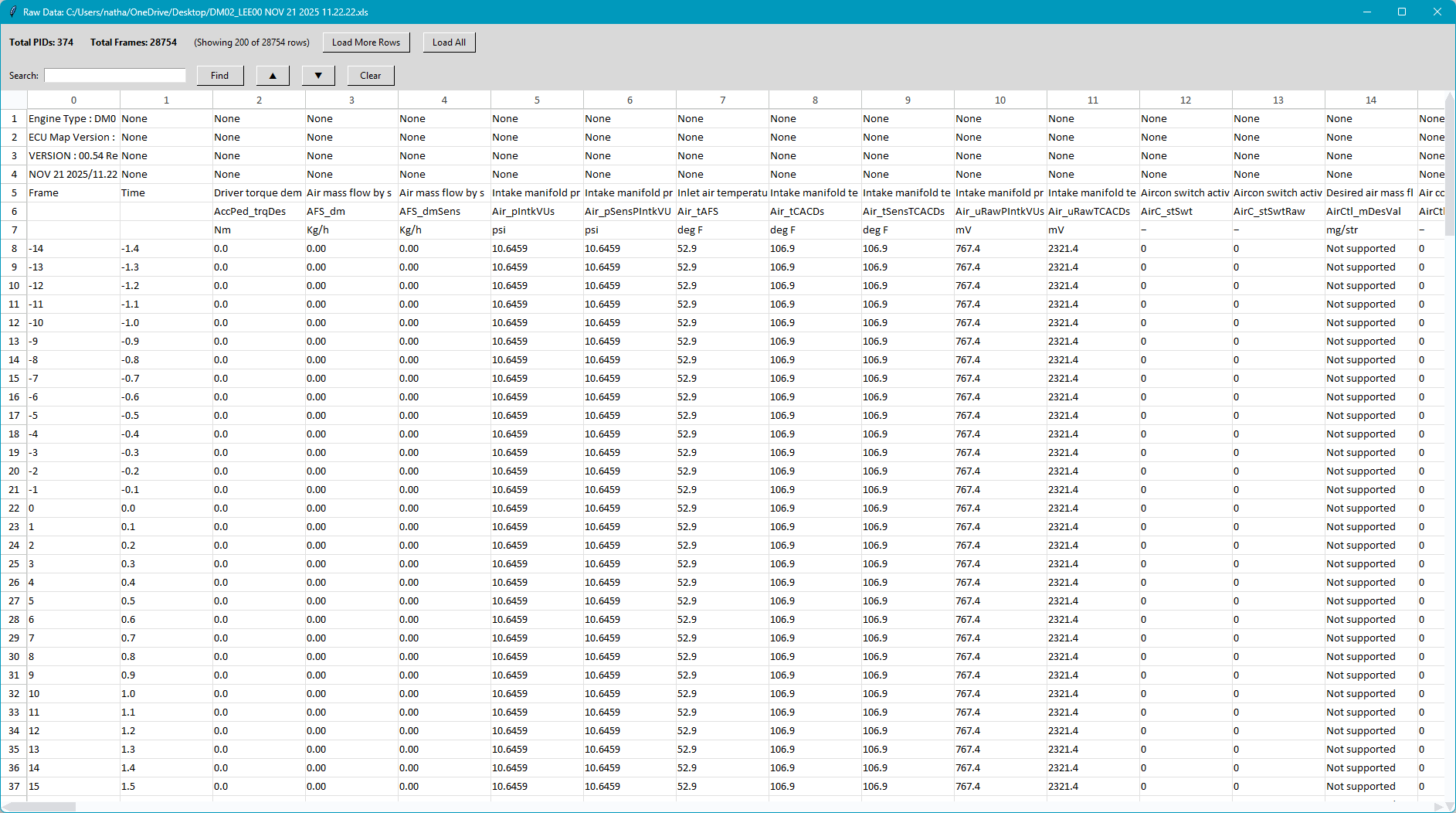Select row header 37
Screen dimensions: 1456x813
[14, 787]
